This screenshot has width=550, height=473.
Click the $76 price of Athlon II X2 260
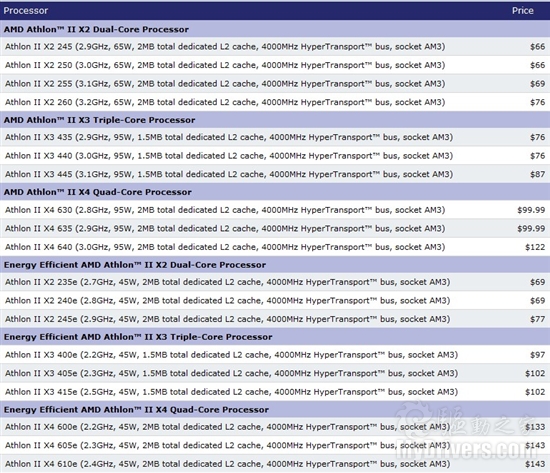point(537,102)
